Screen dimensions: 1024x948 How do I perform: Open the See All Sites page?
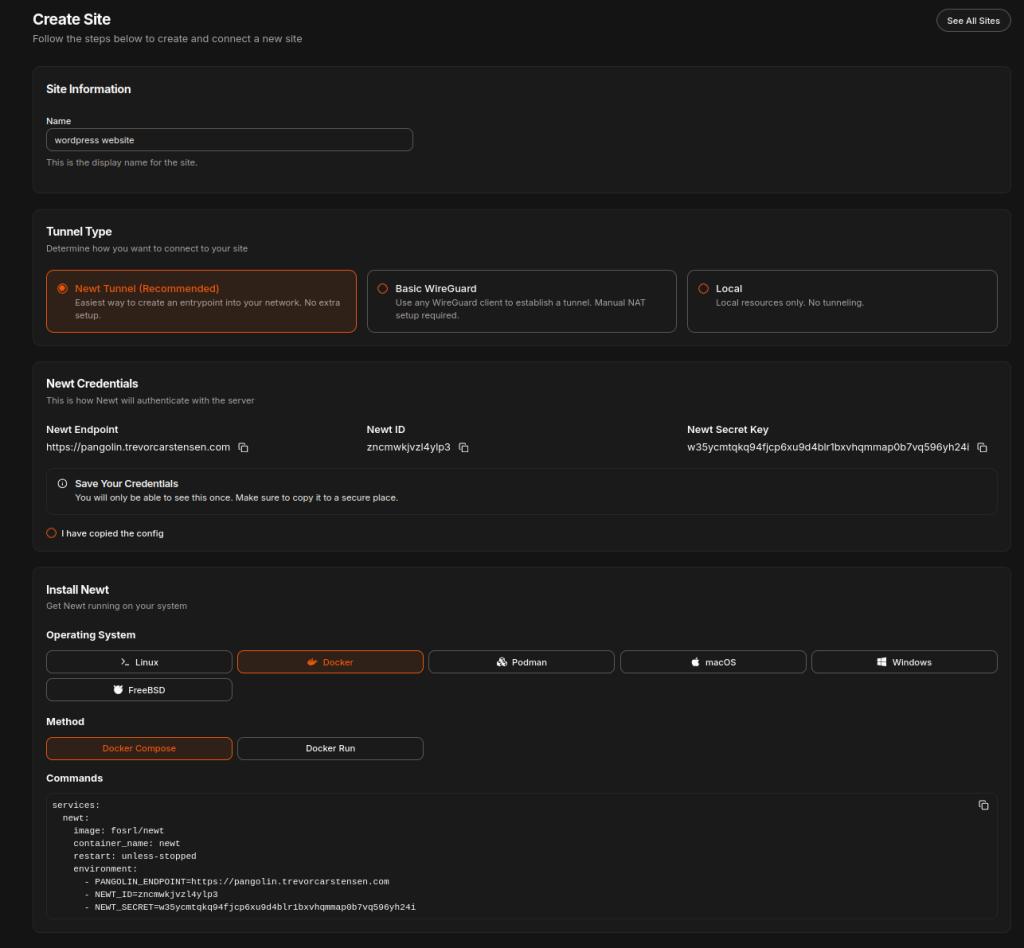point(973,21)
